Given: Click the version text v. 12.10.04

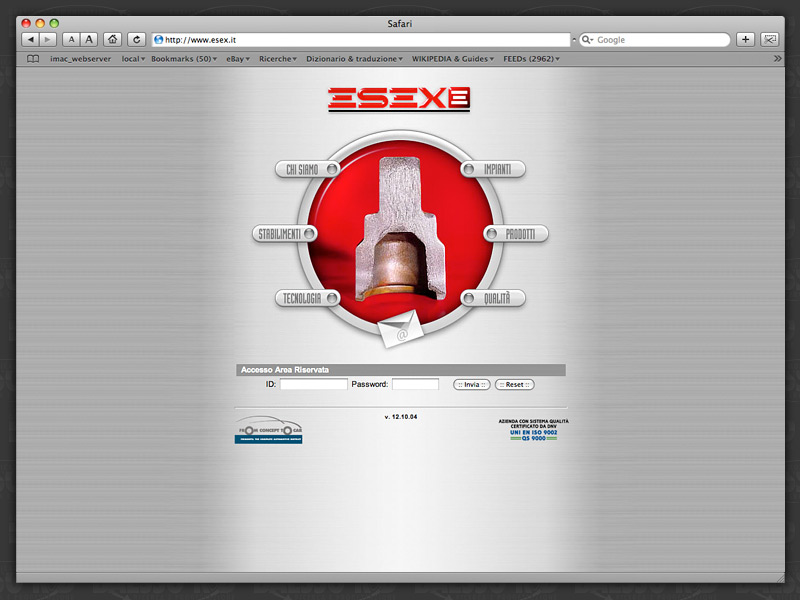Looking at the screenshot, I should [x=401, y=417].
